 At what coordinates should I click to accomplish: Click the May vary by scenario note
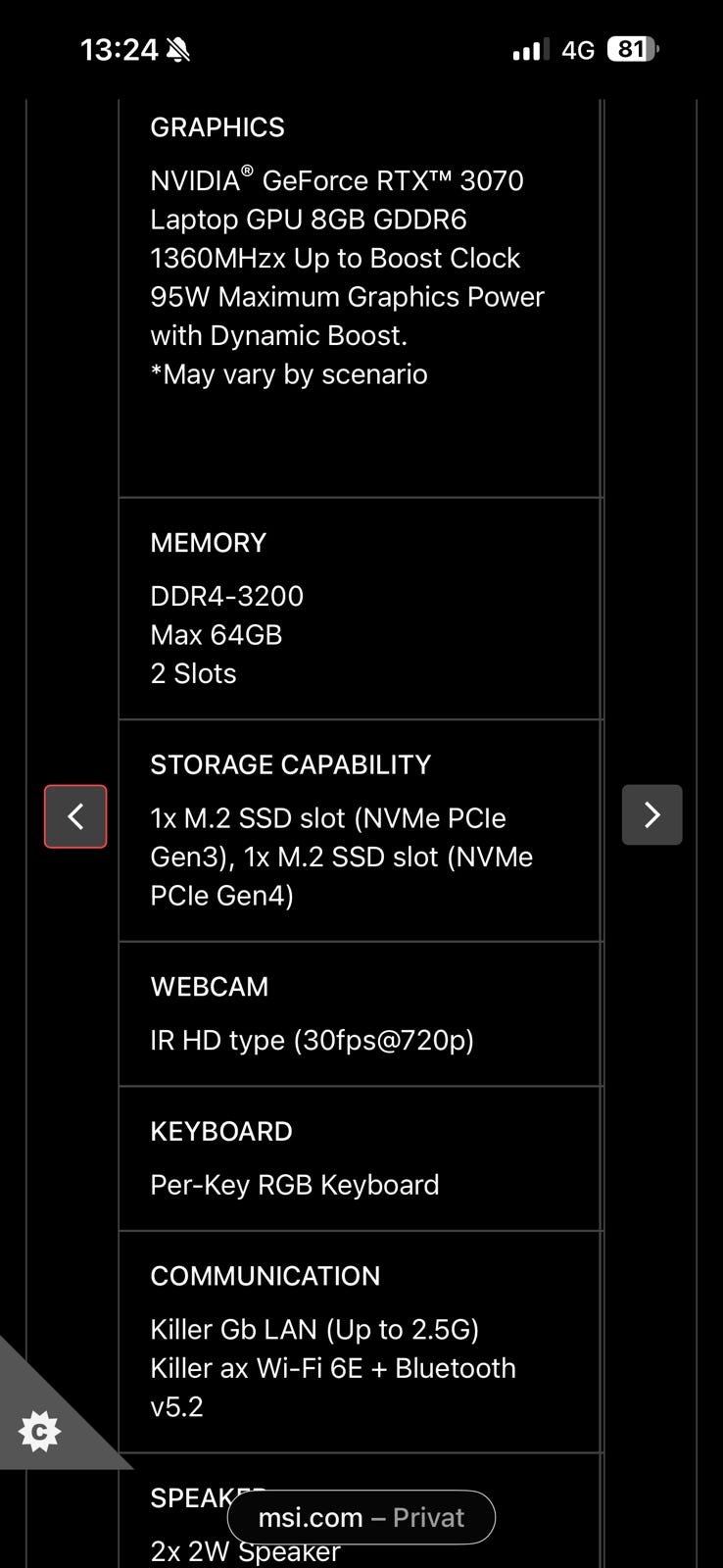(289, 374)
